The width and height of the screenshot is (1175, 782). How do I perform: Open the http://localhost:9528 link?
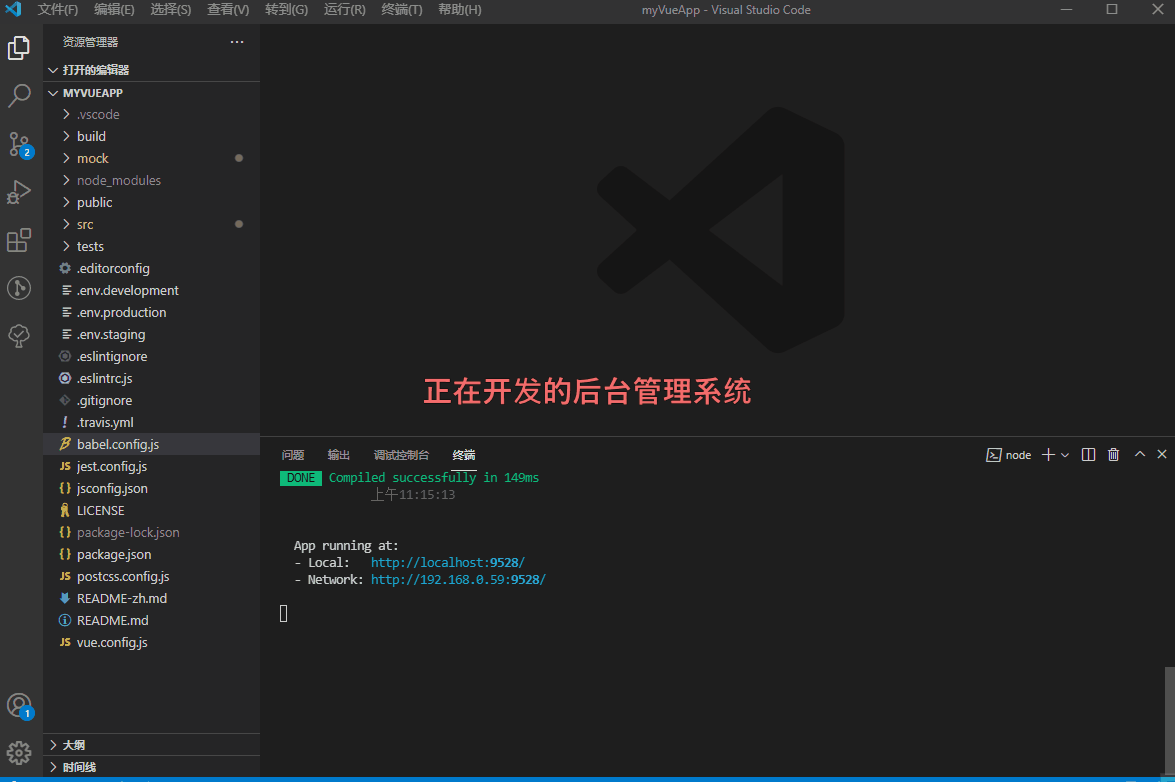(x=447, y=562)
